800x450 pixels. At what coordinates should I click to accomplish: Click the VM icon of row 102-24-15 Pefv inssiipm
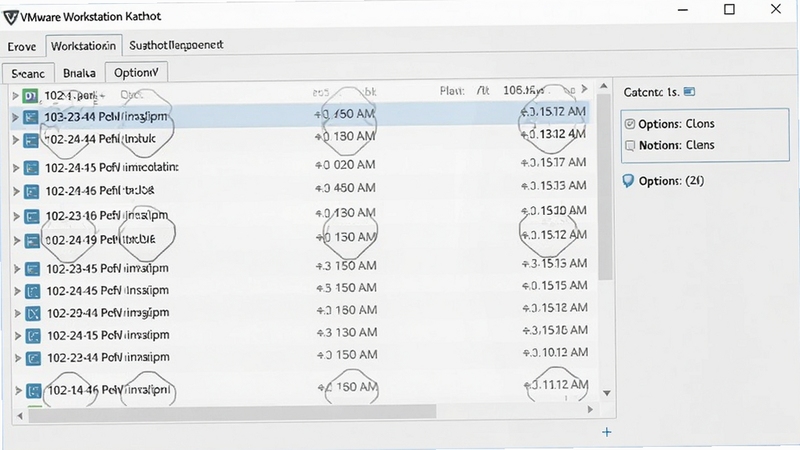coord(33,336)
